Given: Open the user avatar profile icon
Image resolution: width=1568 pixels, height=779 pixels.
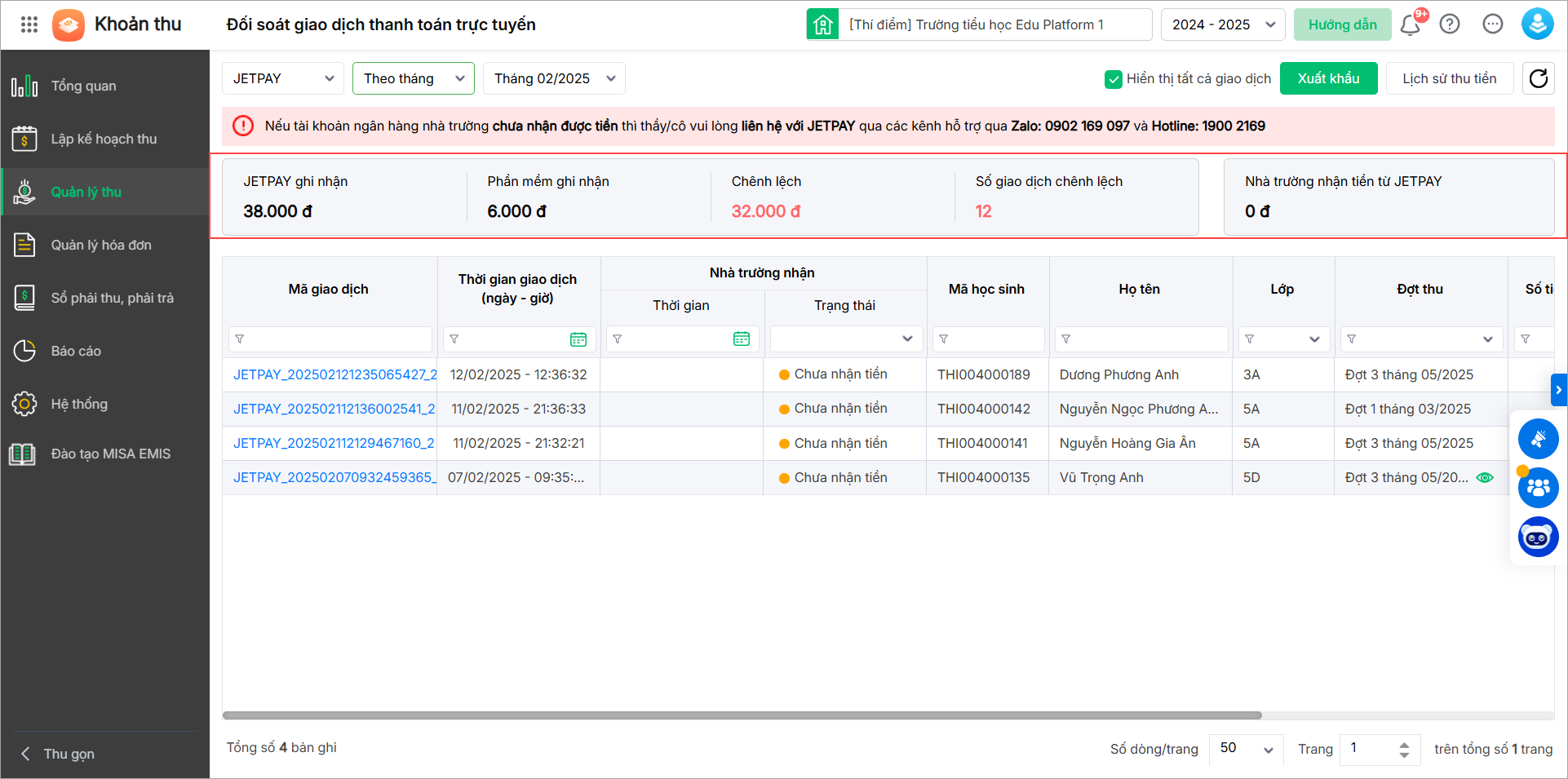Looking at the screenshot, I should click(x=1537, y=24).
